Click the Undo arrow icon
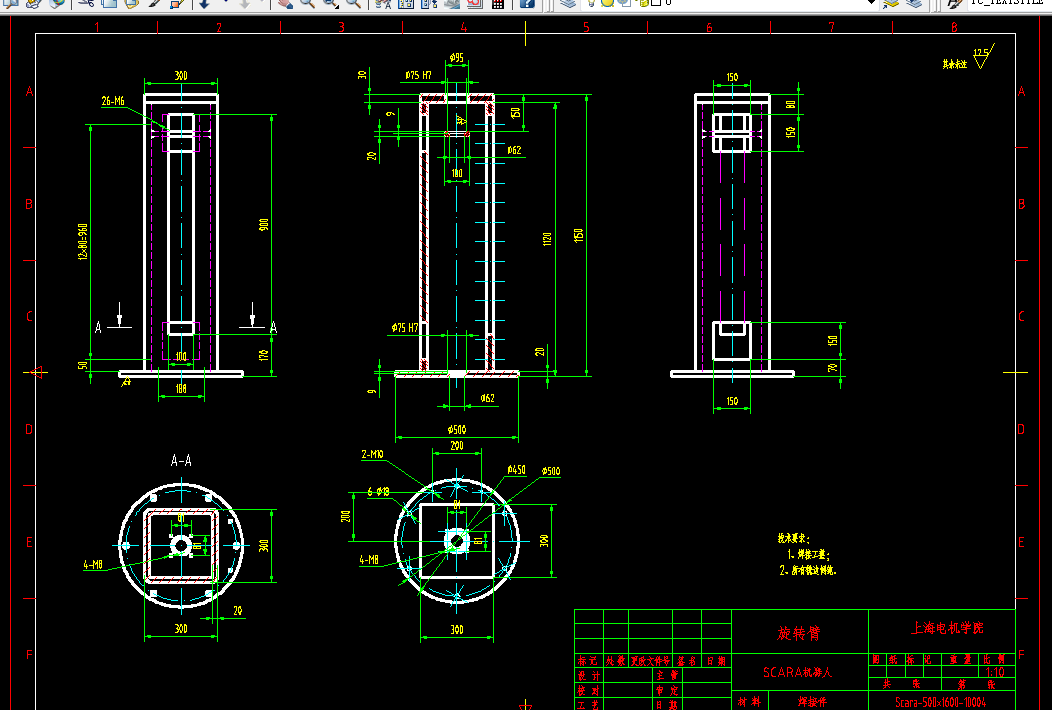1052x710 pixels. 205,3
